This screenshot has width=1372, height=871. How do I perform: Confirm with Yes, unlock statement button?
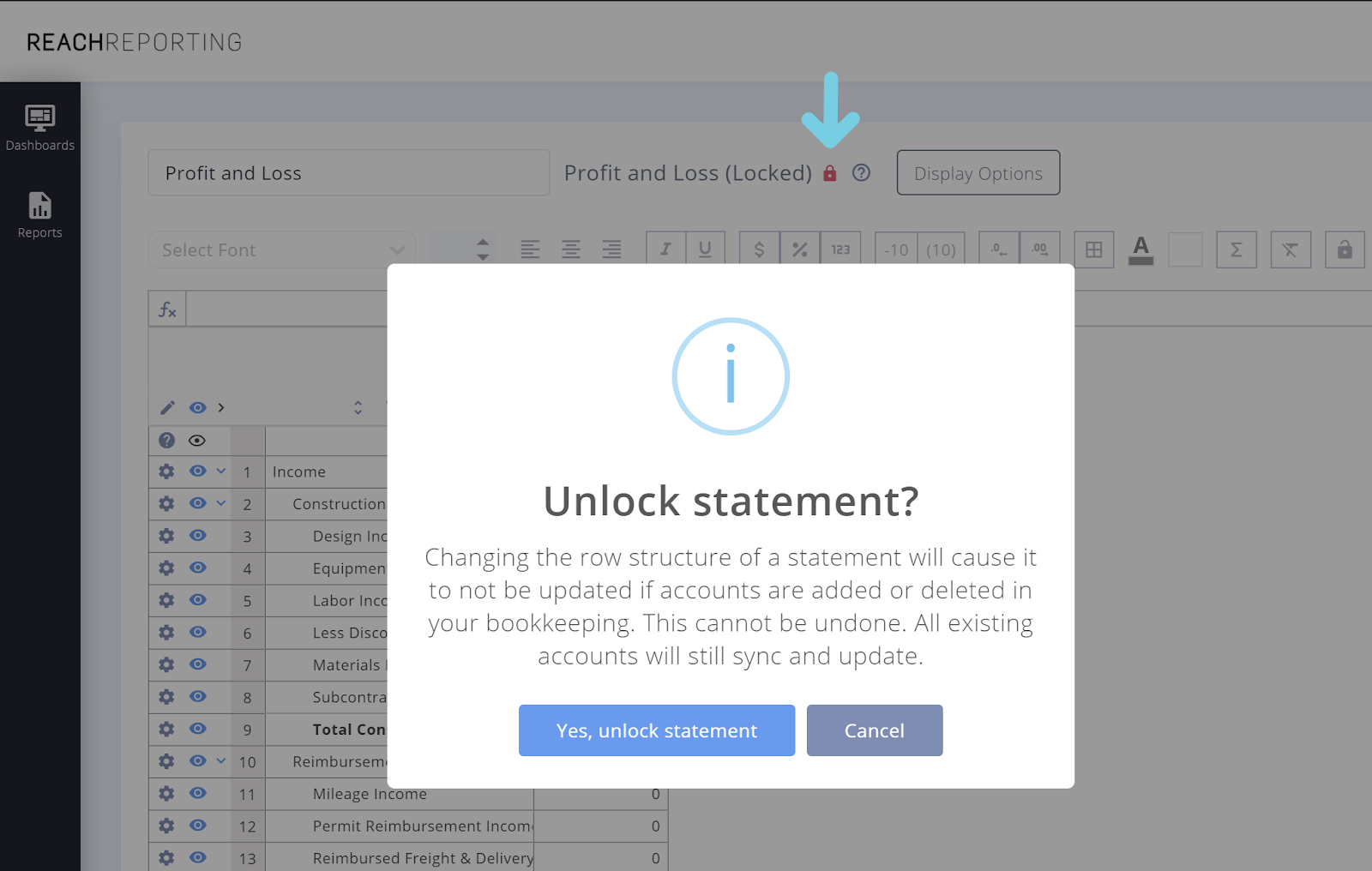pyautogui.click(x=656, y=730)
